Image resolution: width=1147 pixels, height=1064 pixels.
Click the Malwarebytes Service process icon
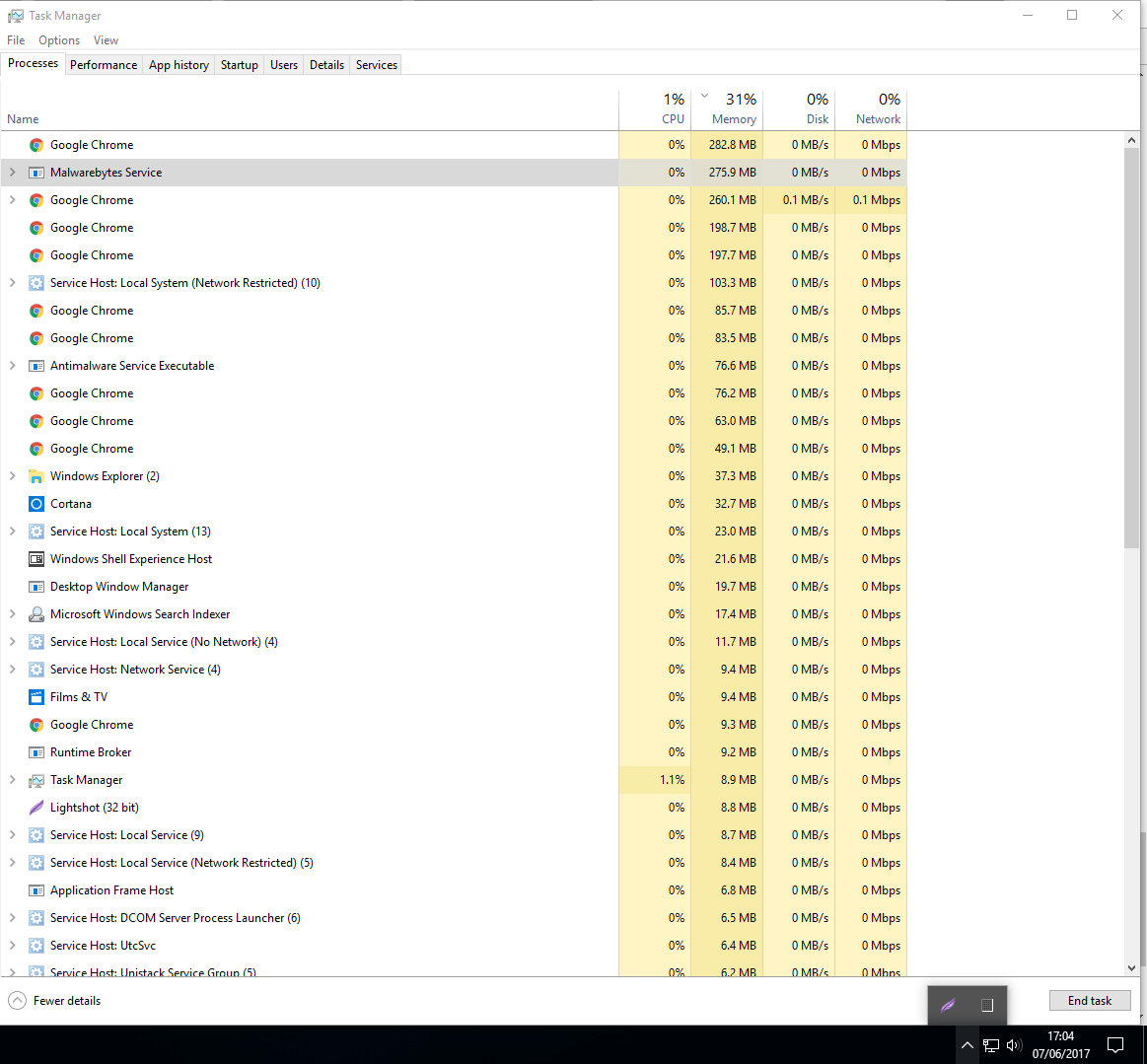pos(36,173)
